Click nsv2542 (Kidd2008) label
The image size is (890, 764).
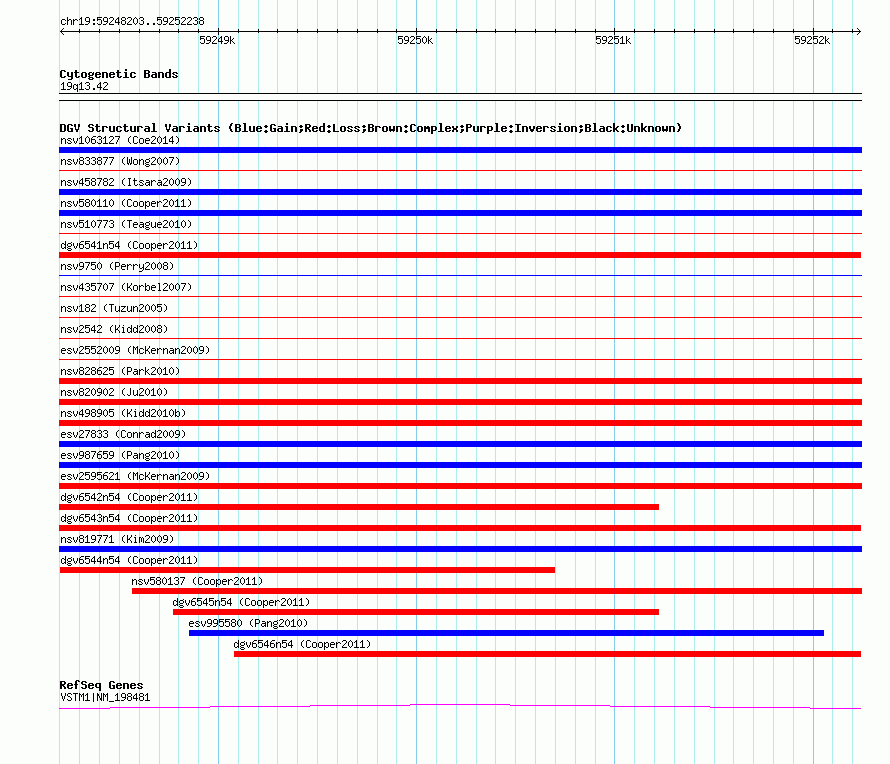pyautogui.click(x=114, y=329)
